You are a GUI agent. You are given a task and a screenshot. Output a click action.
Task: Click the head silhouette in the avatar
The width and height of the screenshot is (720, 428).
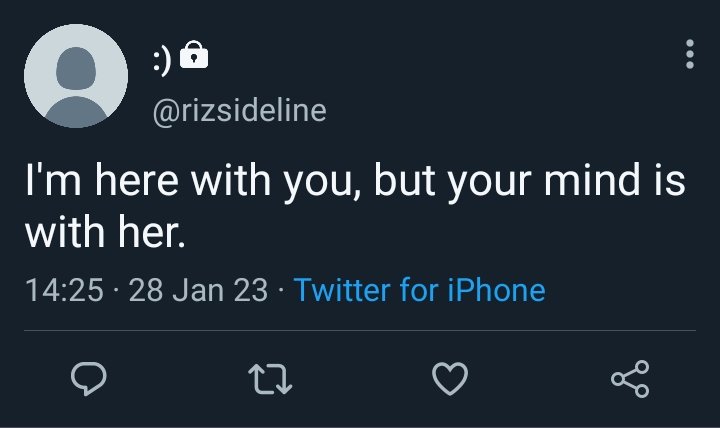76,68
